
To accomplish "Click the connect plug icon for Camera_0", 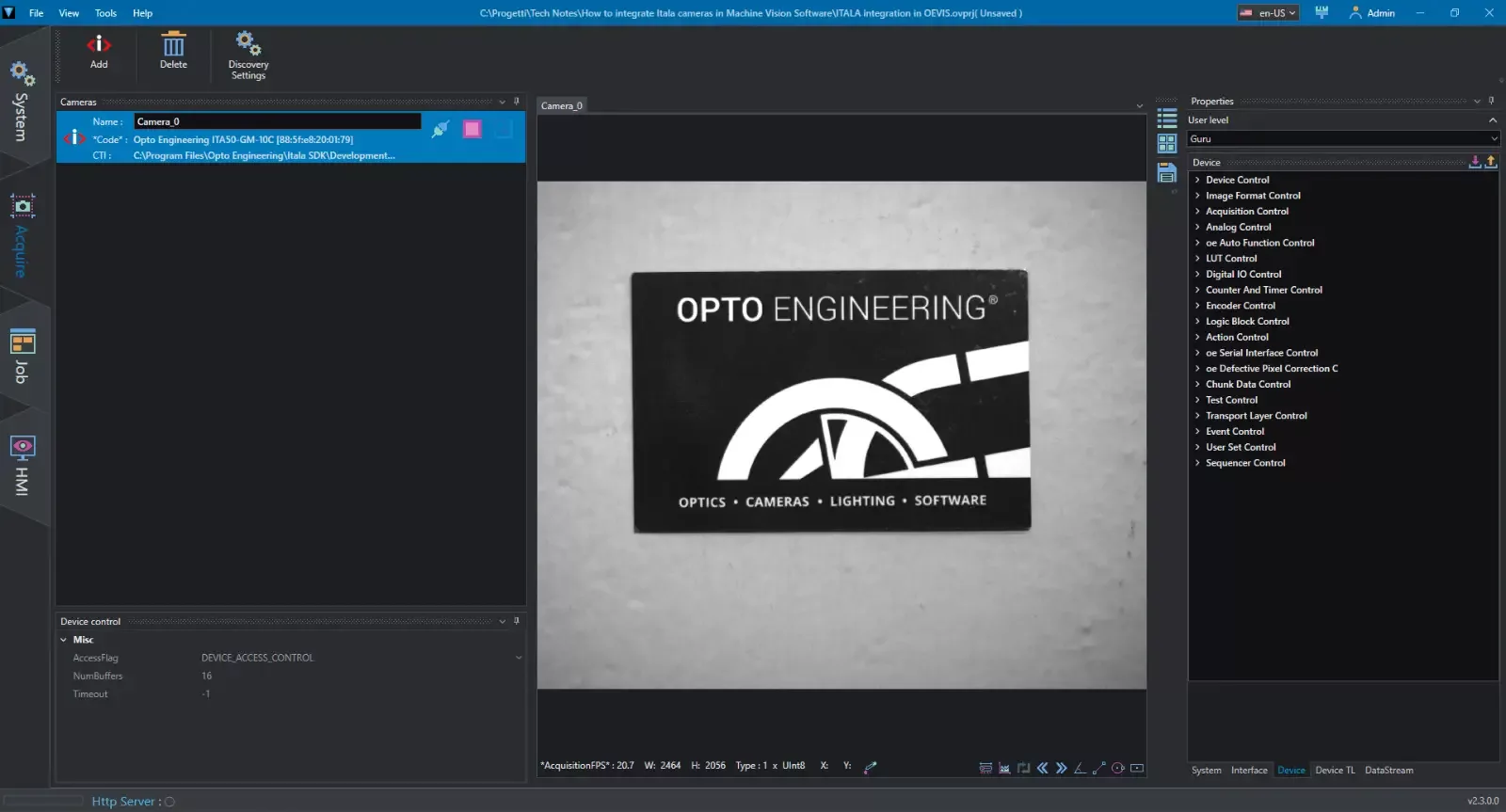I will 441,130.
